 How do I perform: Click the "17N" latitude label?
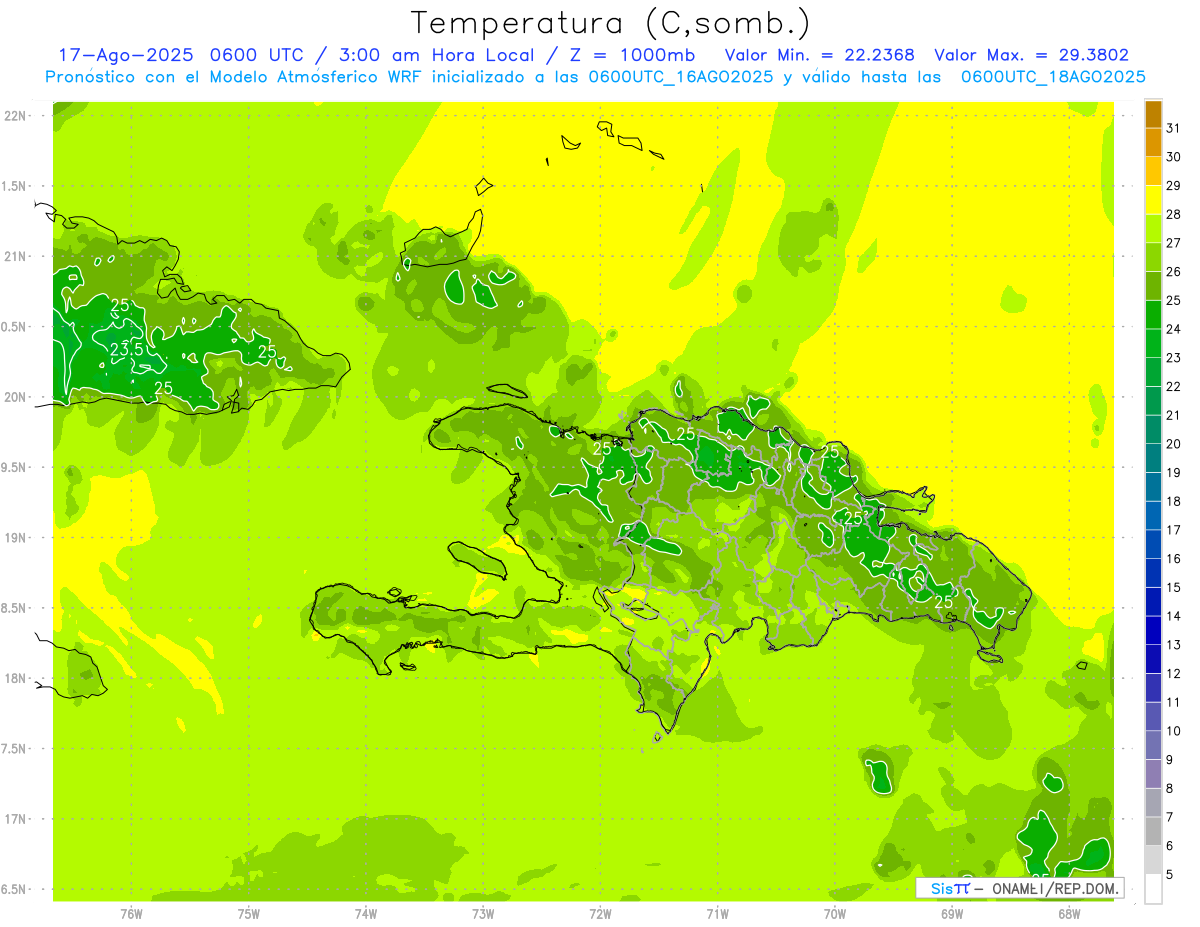[17, 819]
